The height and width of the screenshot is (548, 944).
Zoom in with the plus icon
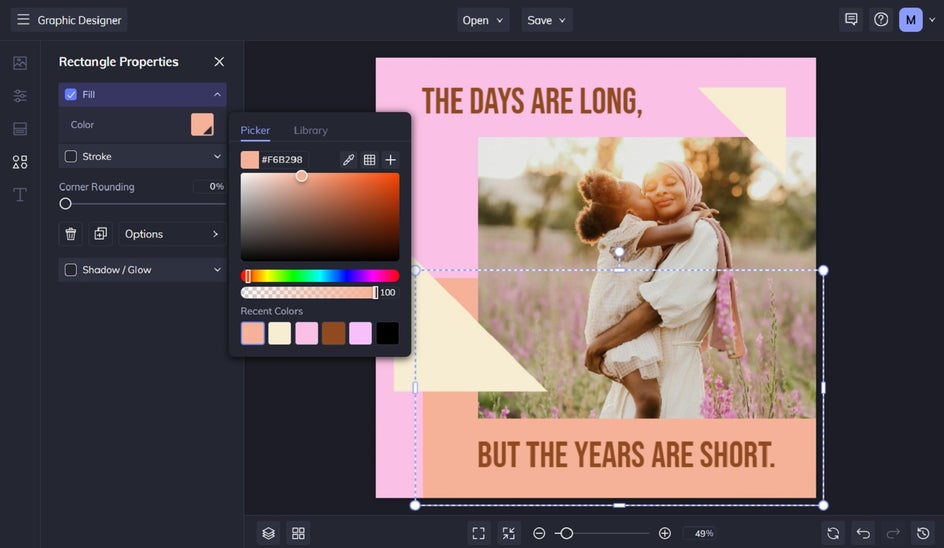tap(665, 533)
